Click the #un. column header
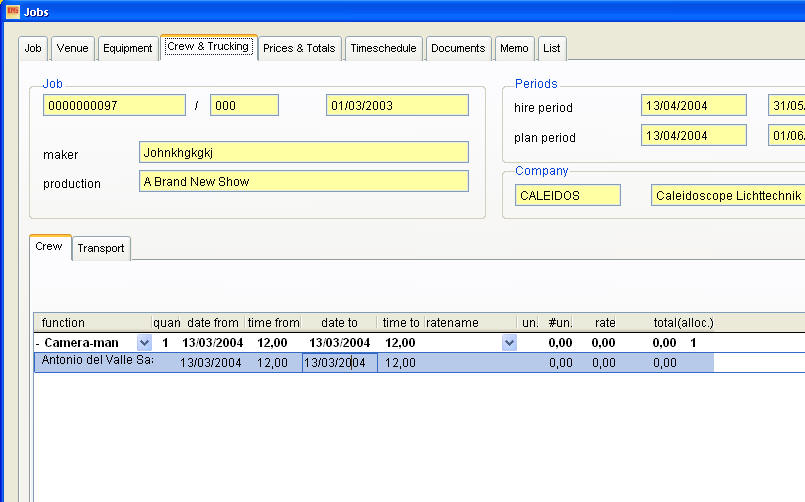The width and height of the screenshot is (805, 502). [x=560, y=323]
